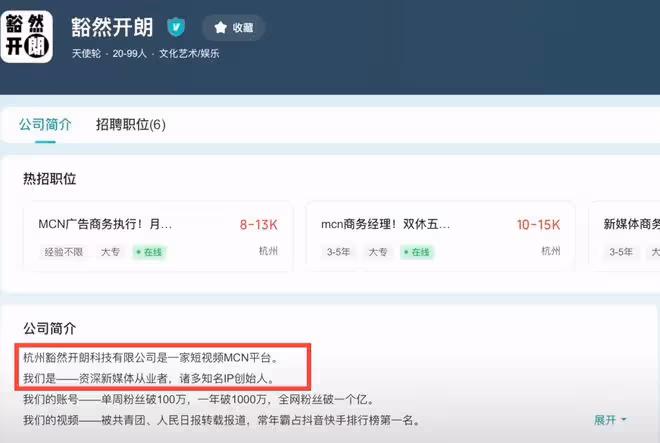Viewport: 660px width, 443px height.
Task: Click the line 我们是——资深新媒体从业者
Action: (x=149, y=378)
